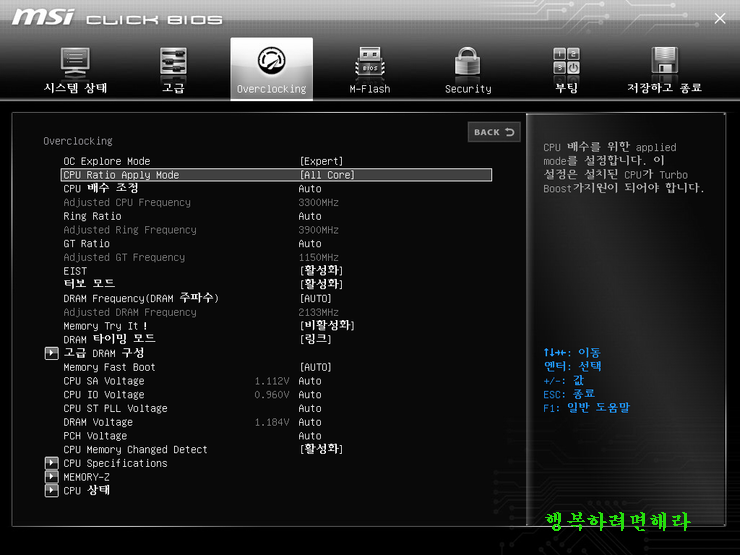Viewport: 740px width, 555px height.
Task: Click the CPU SA Voltage label
Action: [x=104, y=381]
